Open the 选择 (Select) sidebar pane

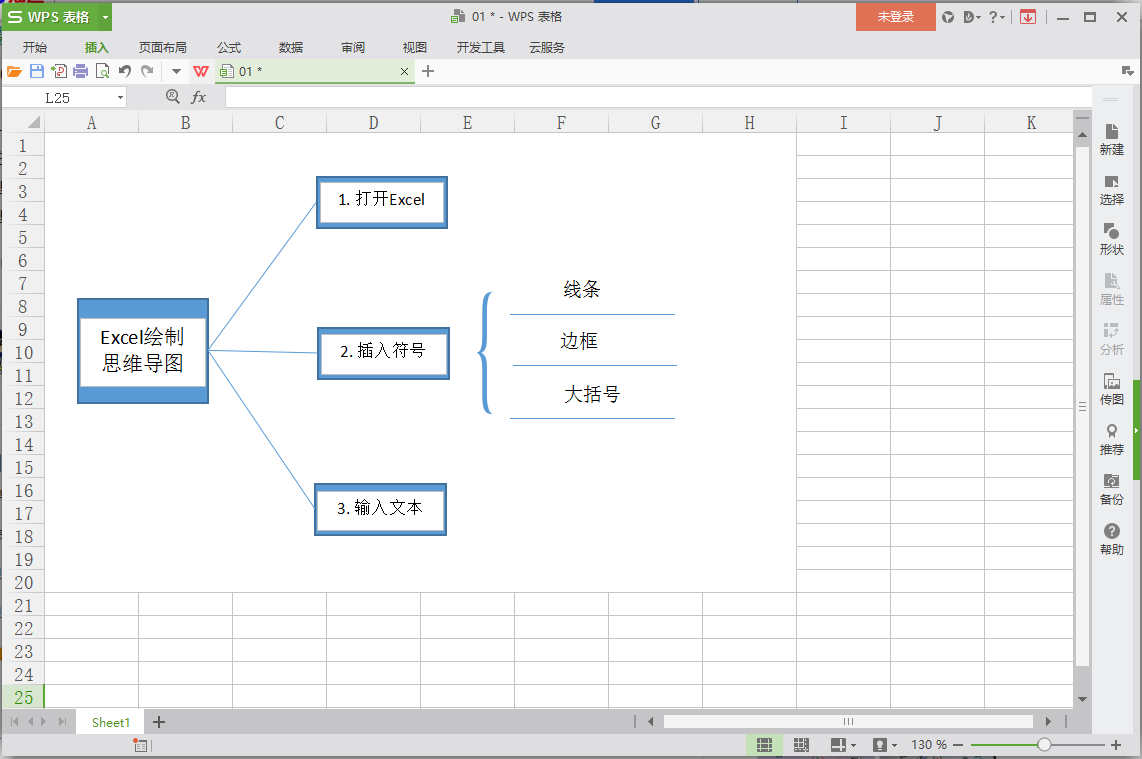[1111, 190]
